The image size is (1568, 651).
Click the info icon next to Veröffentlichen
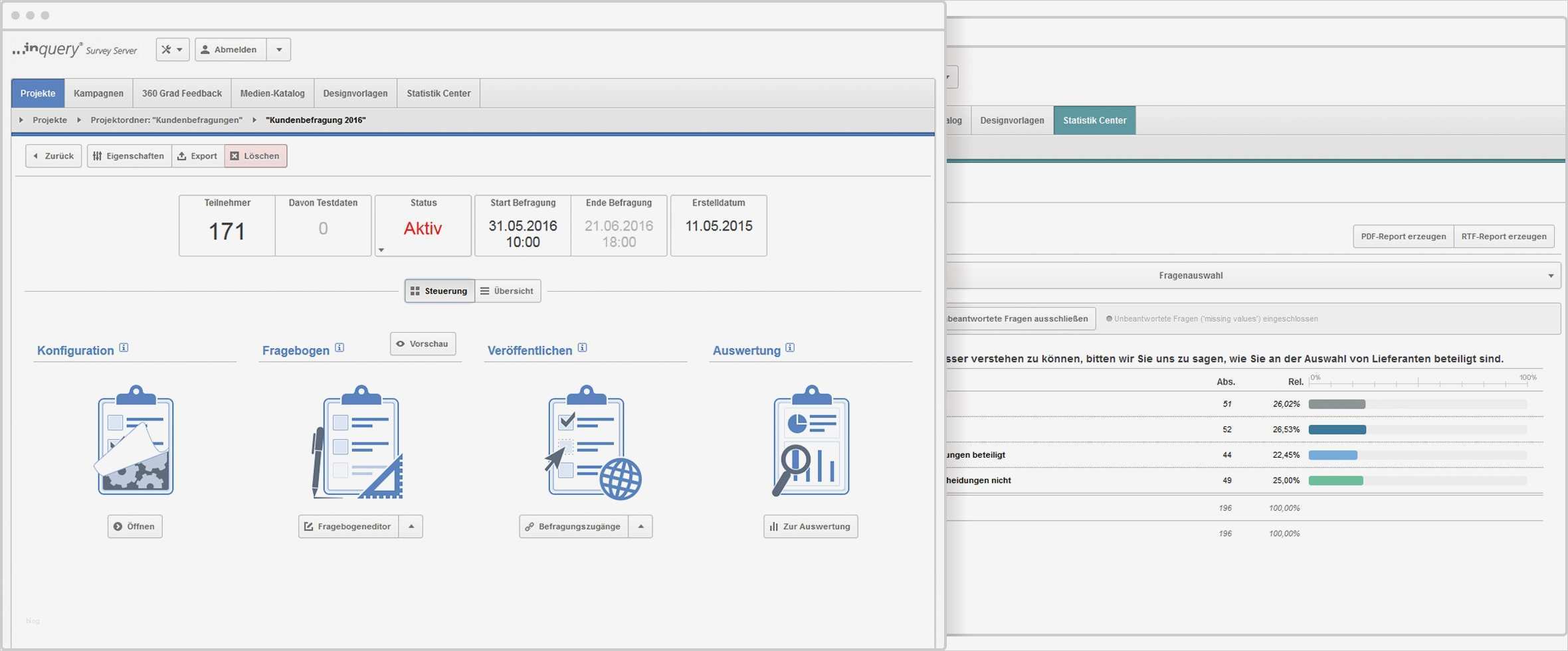583,347
